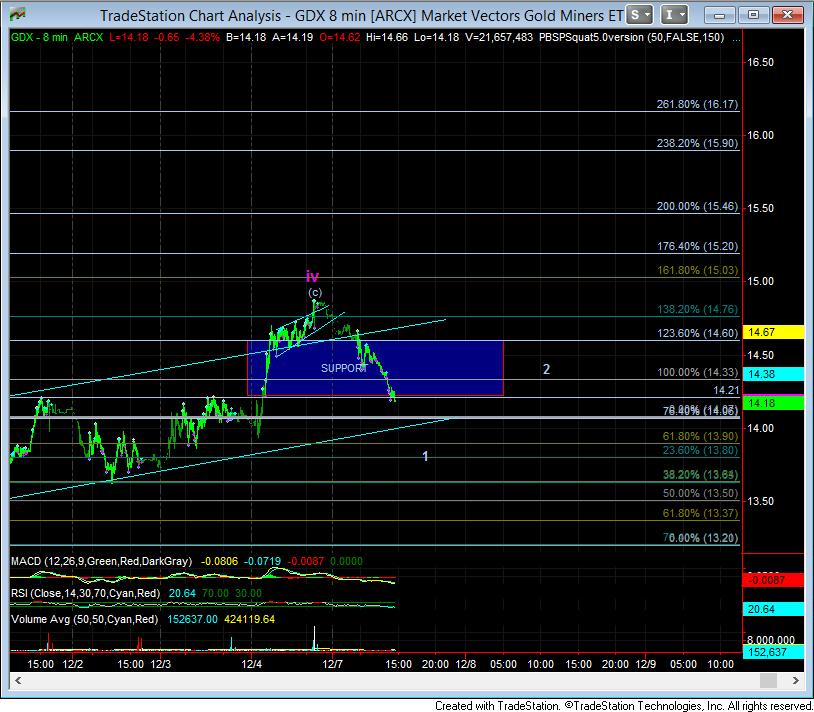Click the last price 'L=14.18' in status line
The height and width of the screenshot is (712, 814).
(129, 37)
